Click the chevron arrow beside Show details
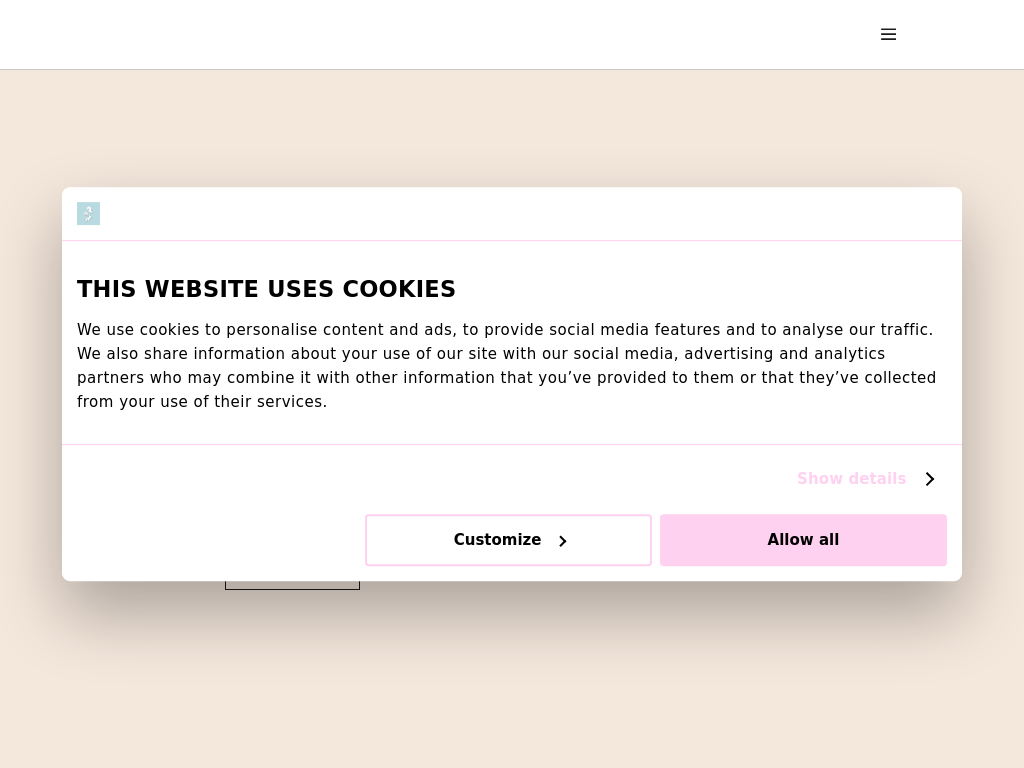This screenshot has height=768, width=1024. coord(929,479)
